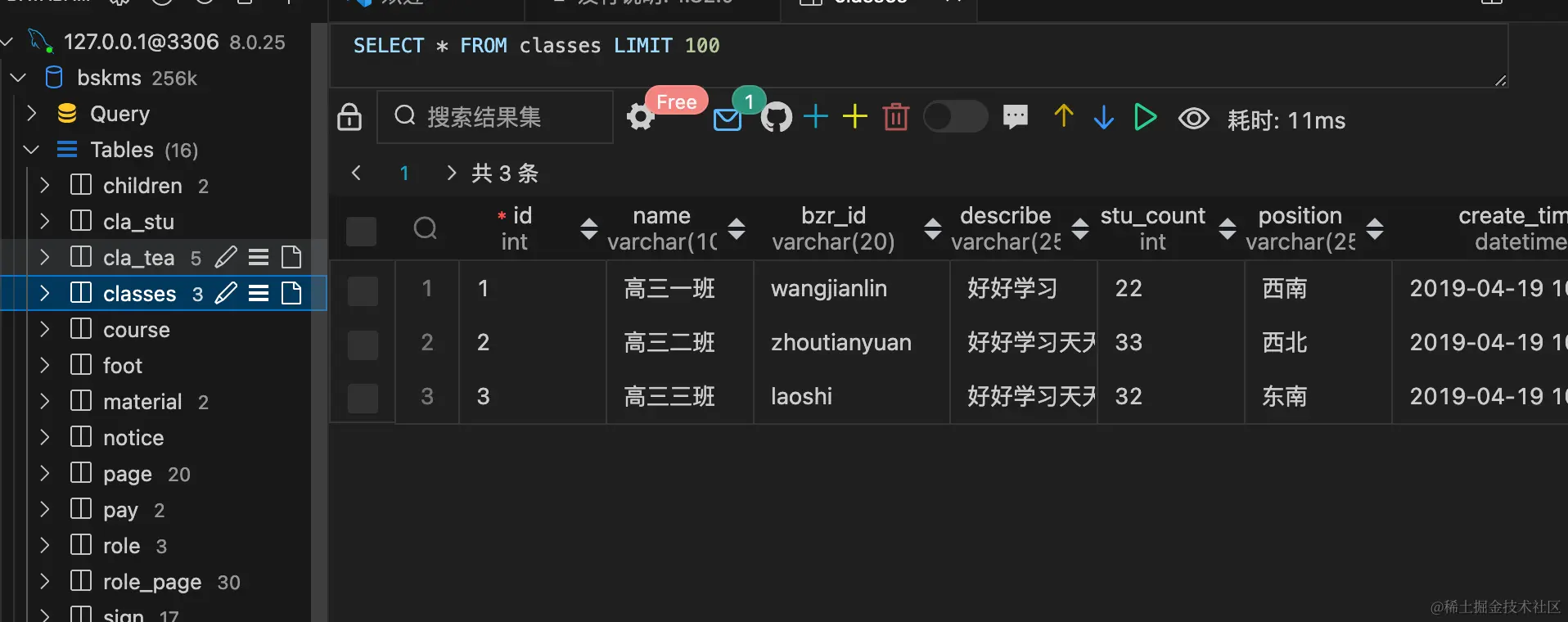Collapse the 127.0.0.1@3306 connection node

click(x=8, y=42)
